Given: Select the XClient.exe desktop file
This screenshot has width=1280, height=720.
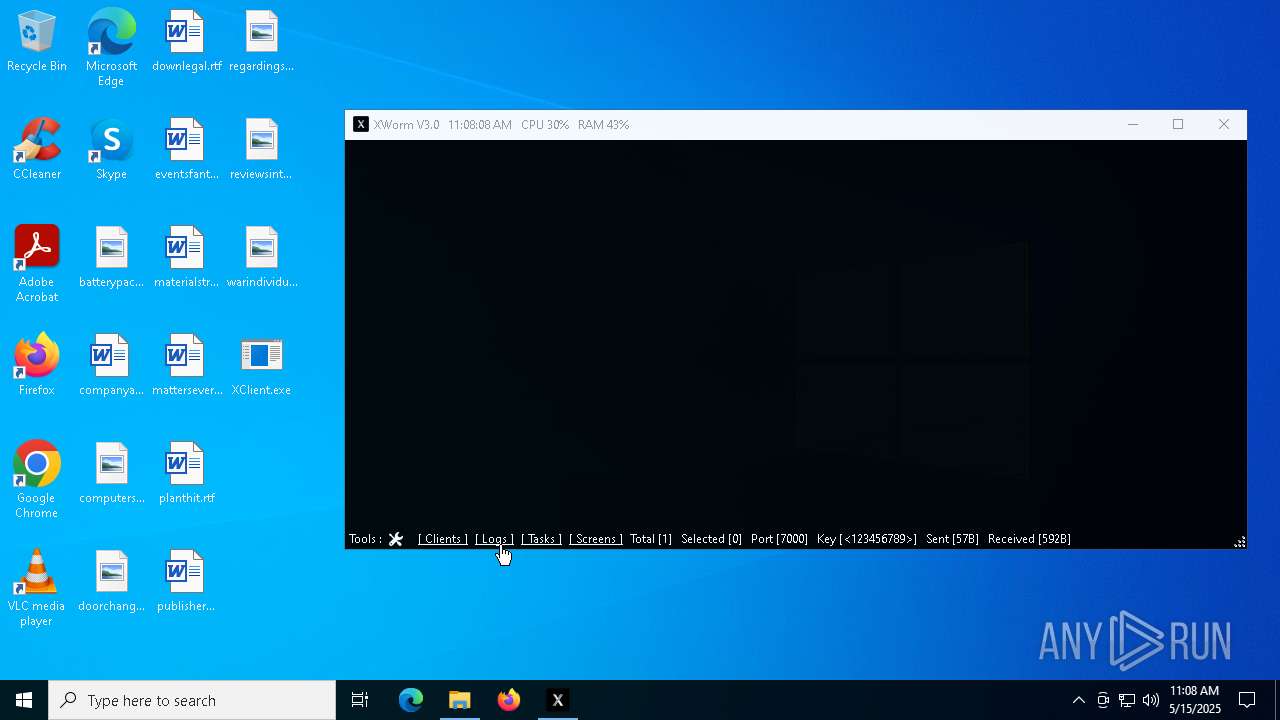Looking at the screenshot, I should [261, 366].
